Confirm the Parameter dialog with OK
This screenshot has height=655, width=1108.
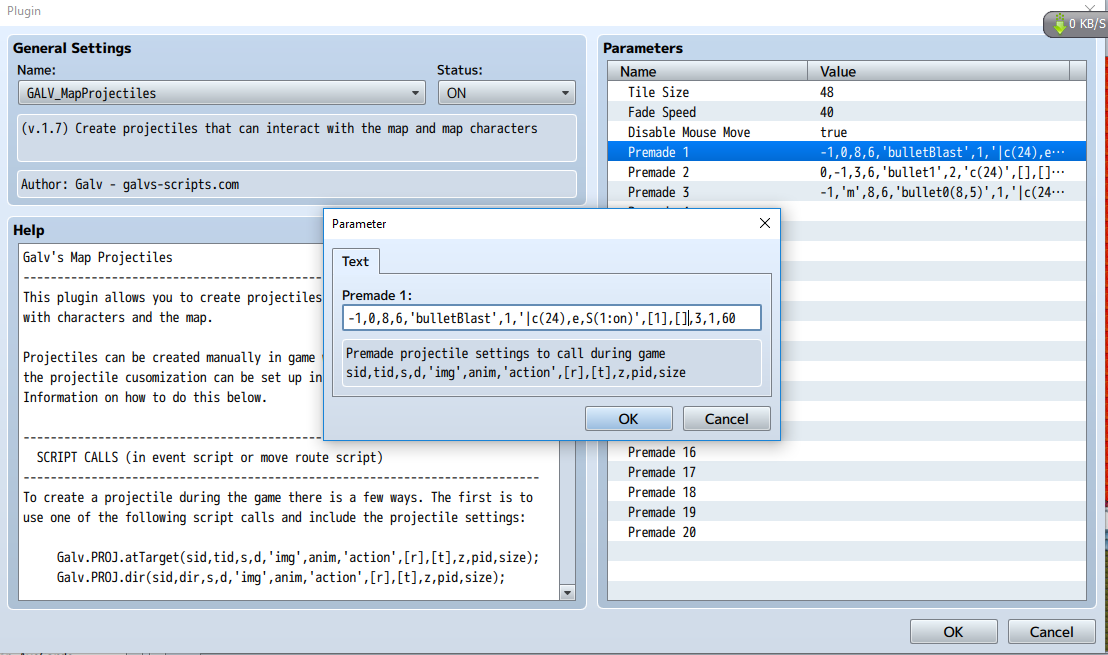(628, 419)
